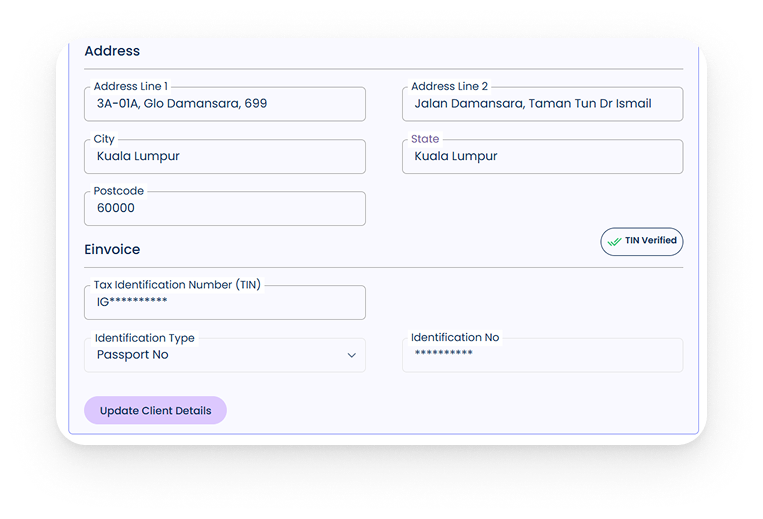Screen dimensions: 763x519
Task: Click the TIN Verified badge text
Action: point(651,241)
